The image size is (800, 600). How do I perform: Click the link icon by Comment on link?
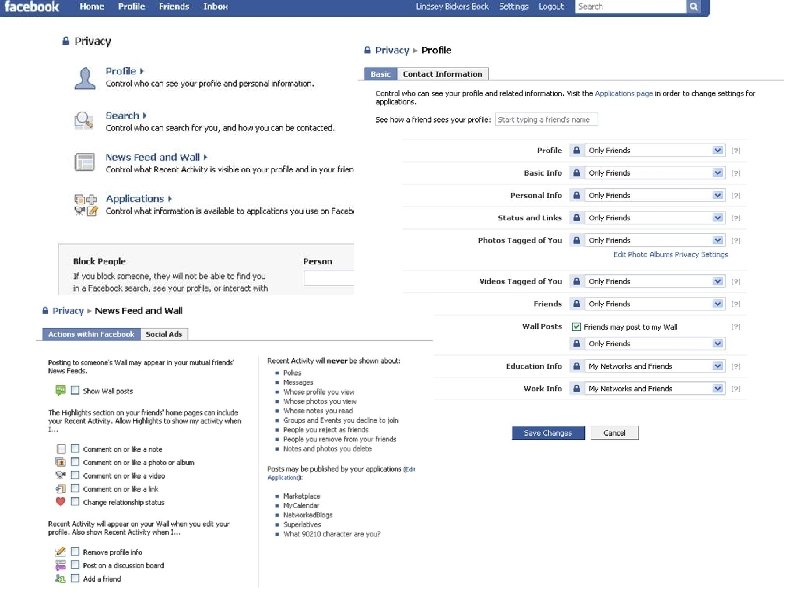(60, 489)
